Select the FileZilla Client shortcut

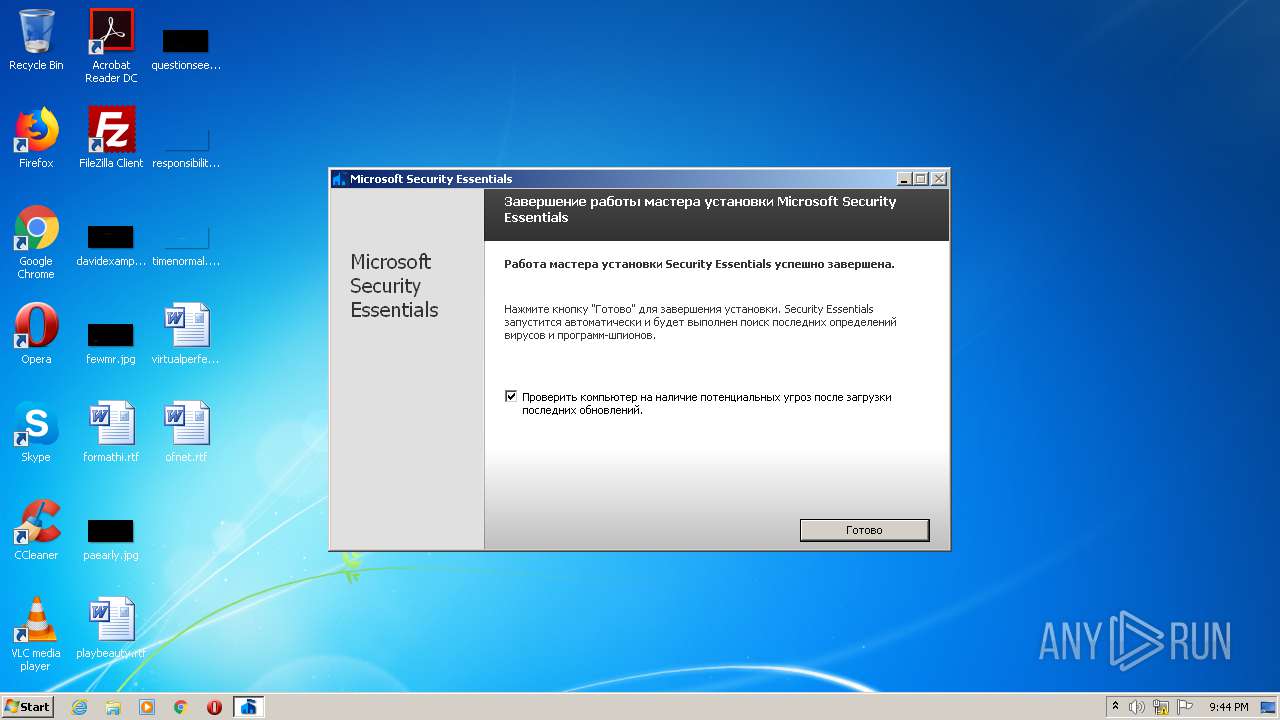(x=111, y=138)
